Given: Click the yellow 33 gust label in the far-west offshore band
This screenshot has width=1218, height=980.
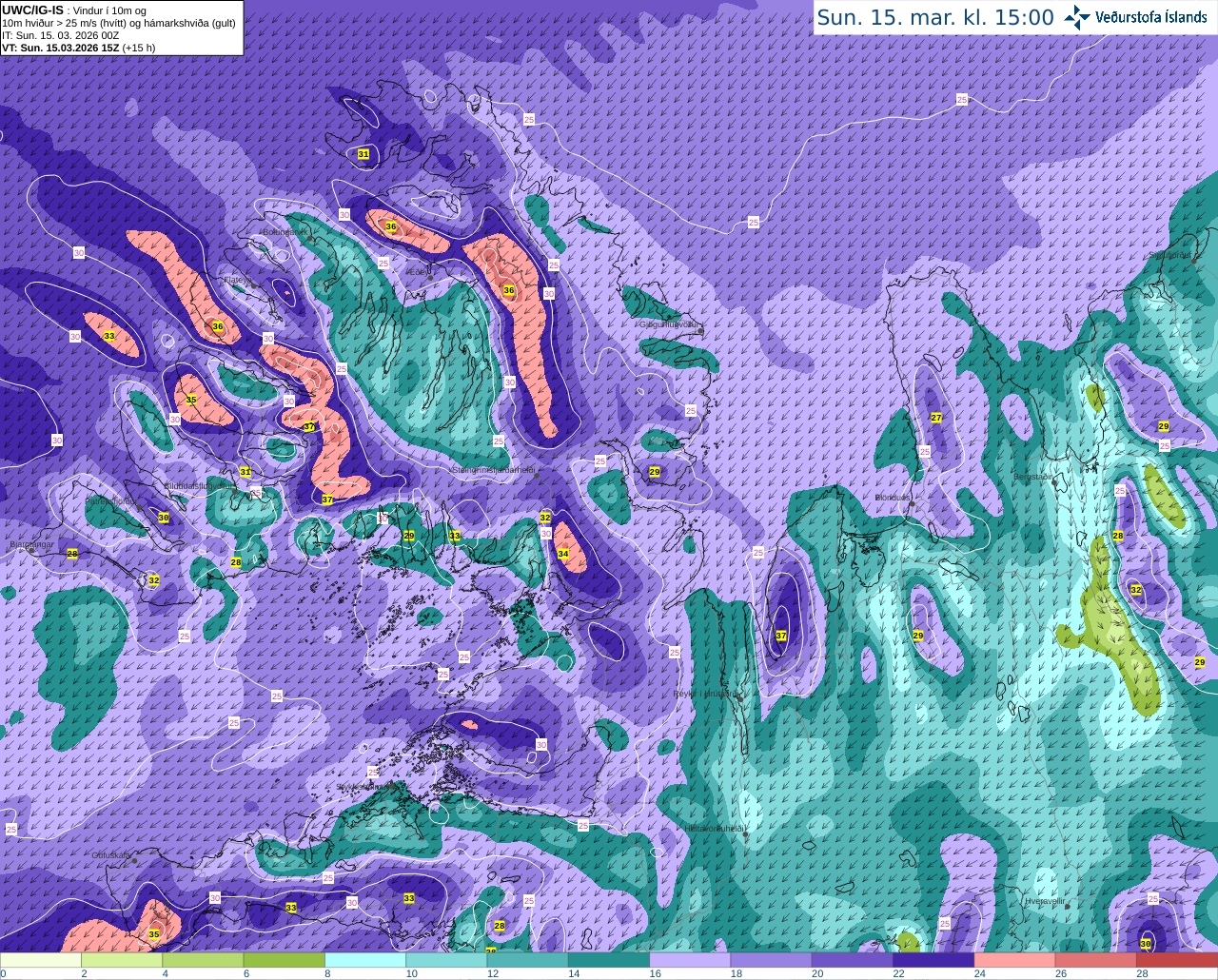Looking at the screenshot, I should point(109,337).
